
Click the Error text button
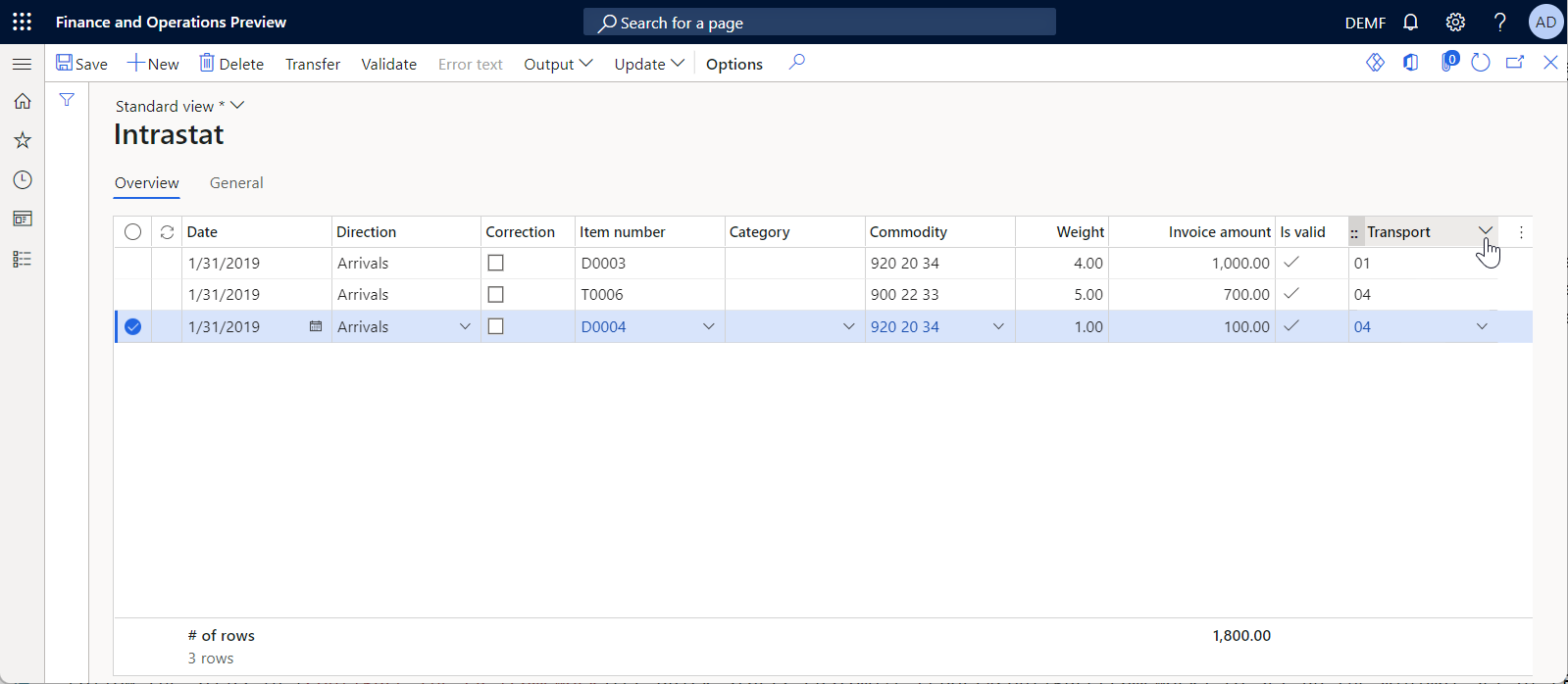(470, 64)
